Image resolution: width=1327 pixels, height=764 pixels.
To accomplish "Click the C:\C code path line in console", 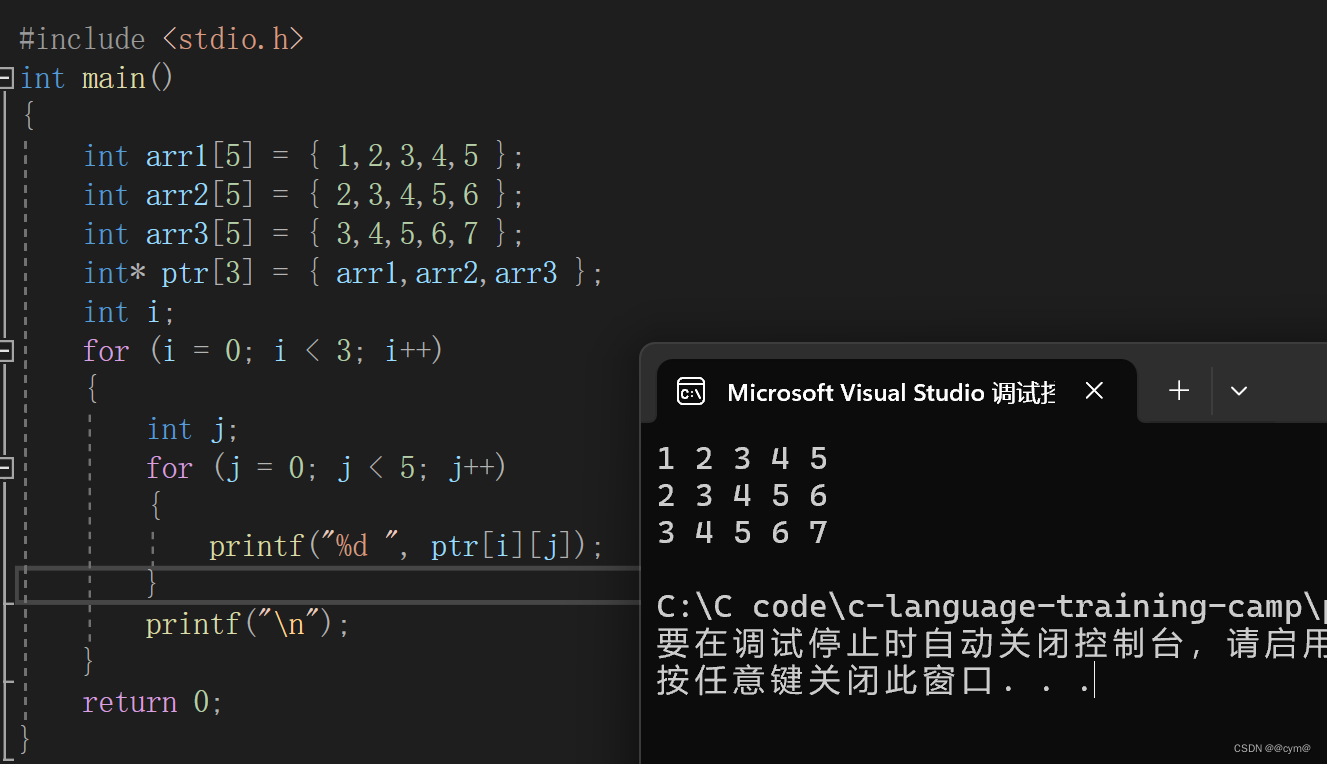I will 991,607.
